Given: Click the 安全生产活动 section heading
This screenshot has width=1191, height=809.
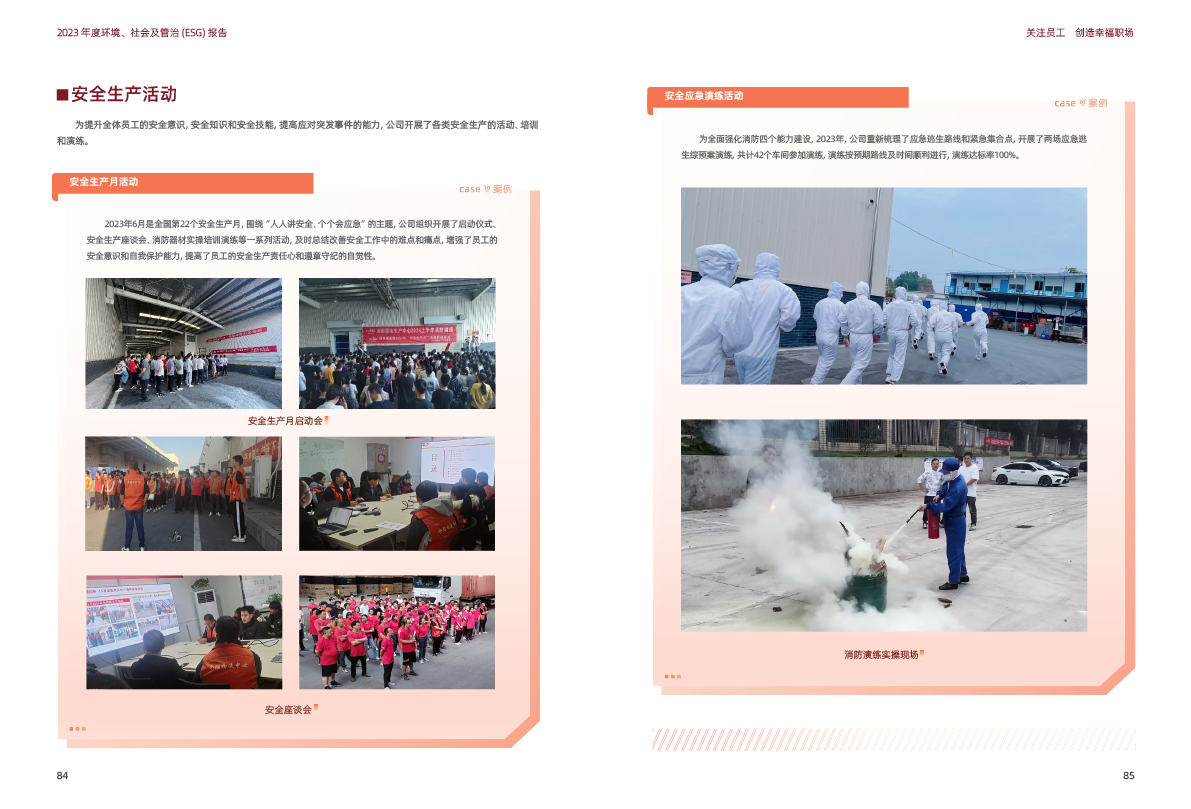Looking at the screenshot, I should pyautogui.click(x=124, y=95).
